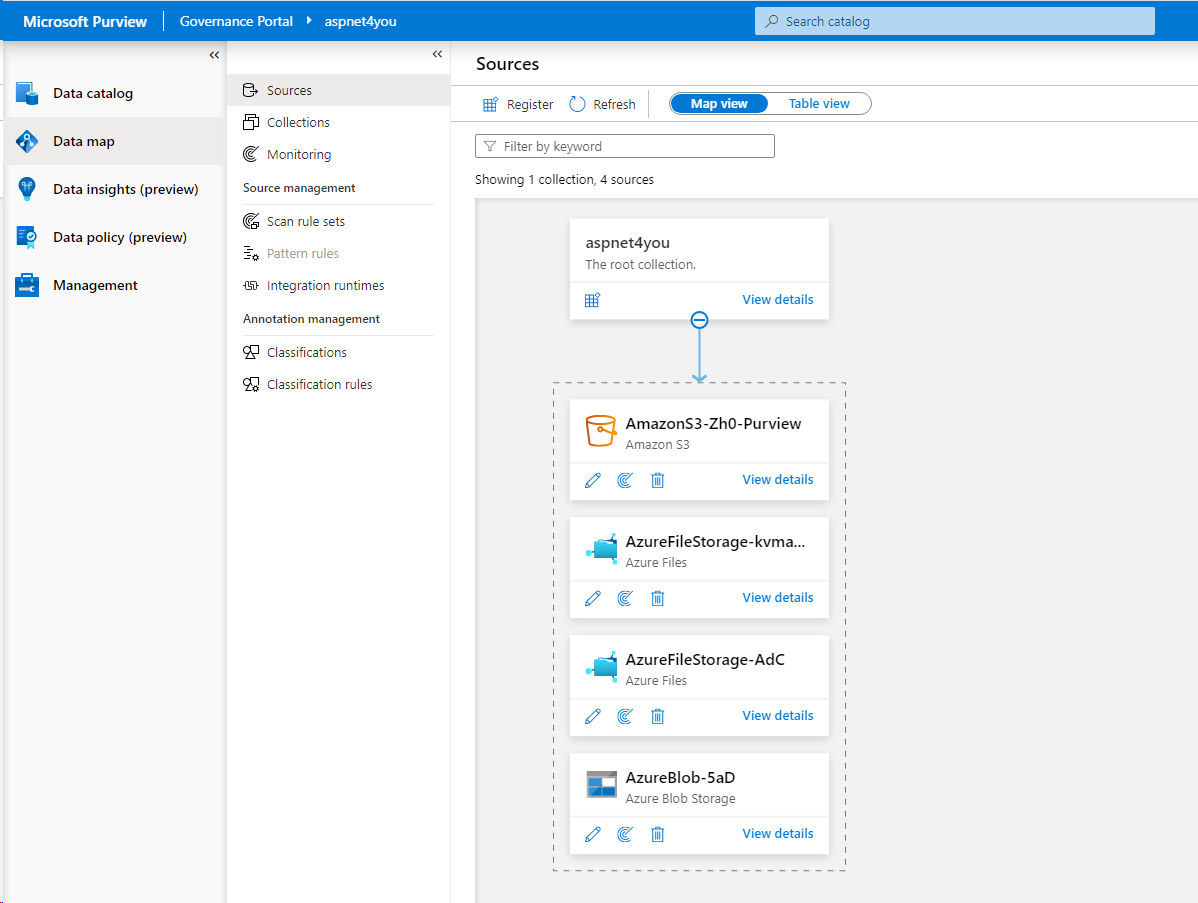Open Data policy (preview)
This screenshot has width=1198, height=903.
(x=113, y=238)
